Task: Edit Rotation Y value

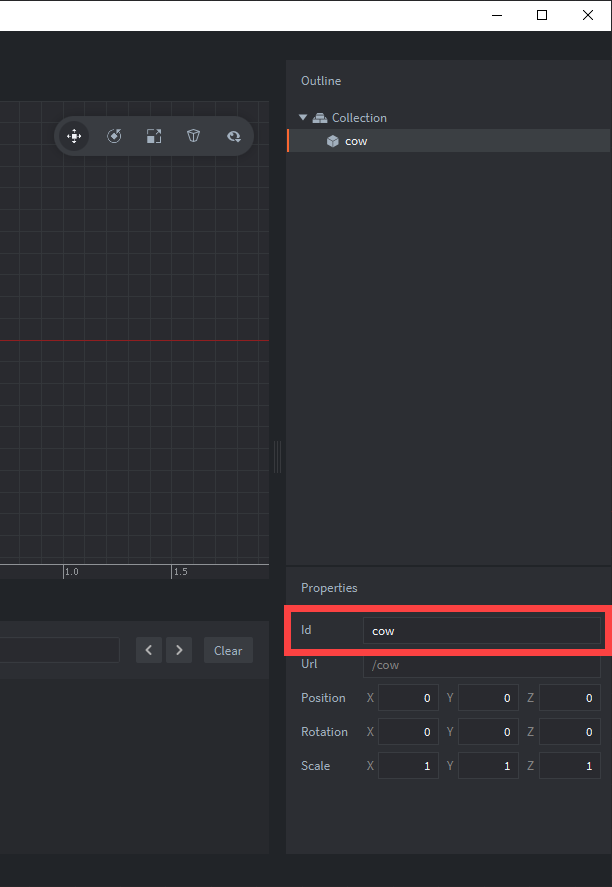Action: 488,732
